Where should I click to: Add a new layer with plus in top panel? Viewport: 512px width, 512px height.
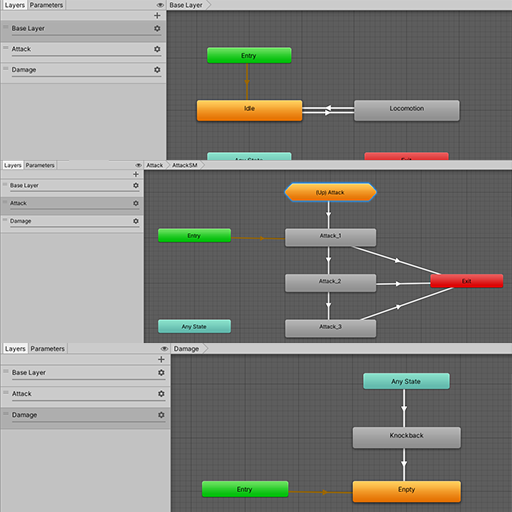coord(157,15)
